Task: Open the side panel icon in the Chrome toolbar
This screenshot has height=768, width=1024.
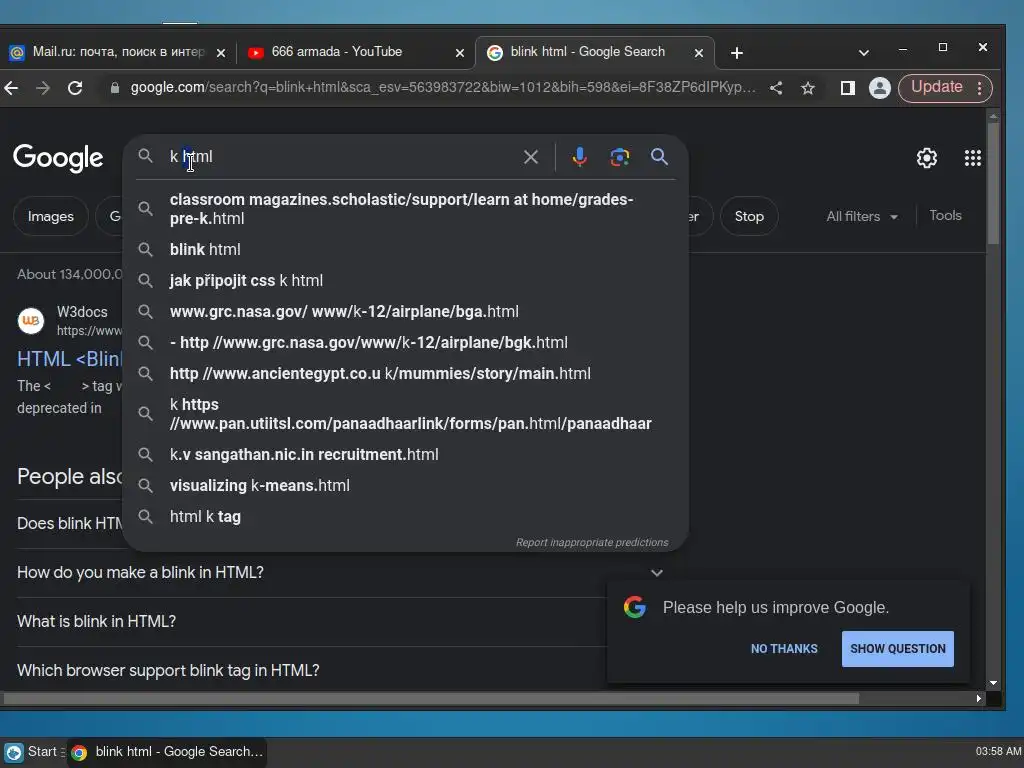Action: (848, 88)
